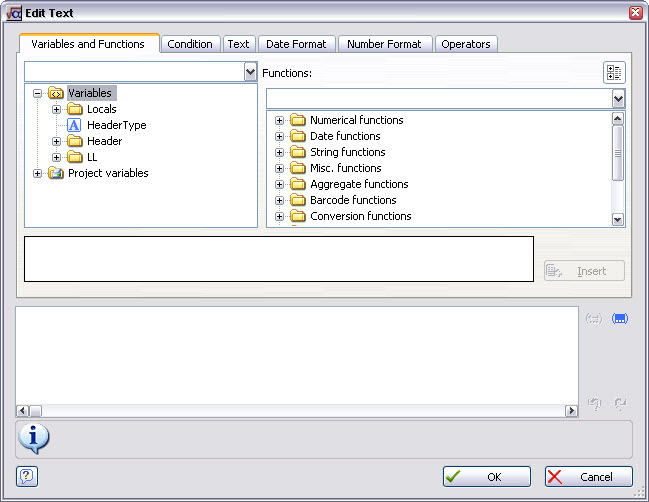Click the functions list scrollbar thumb
Screen dimensions: 649x502
point(618,153)
